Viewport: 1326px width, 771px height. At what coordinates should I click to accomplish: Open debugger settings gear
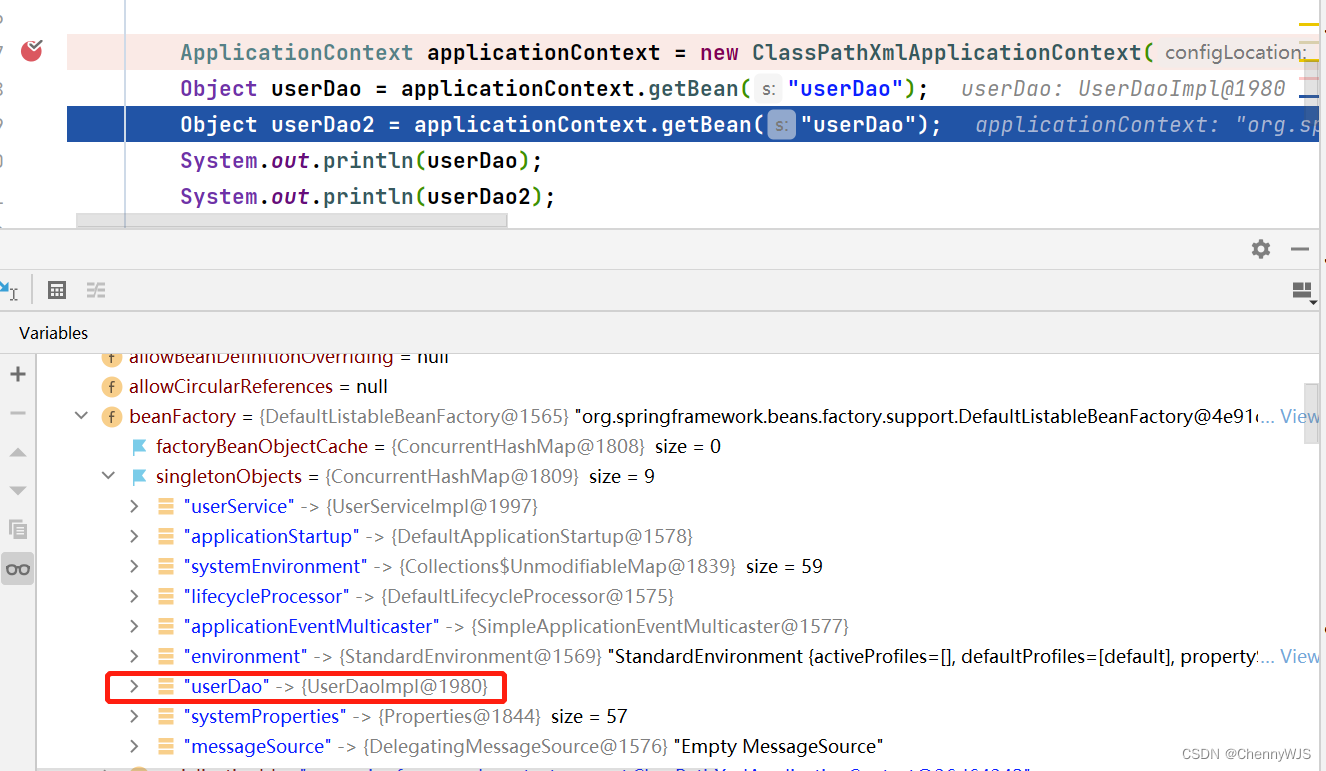coord(1261,249)
